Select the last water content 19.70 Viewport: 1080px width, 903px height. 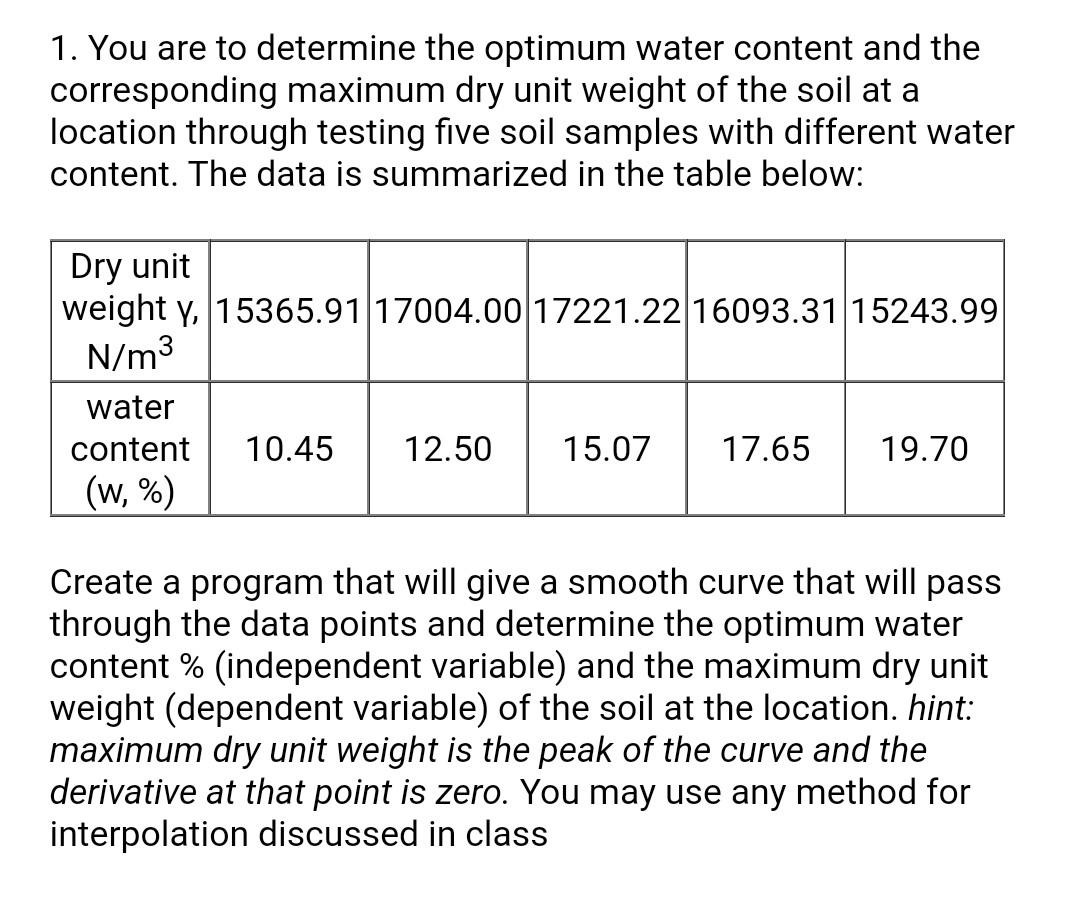[x=924, y=448]
